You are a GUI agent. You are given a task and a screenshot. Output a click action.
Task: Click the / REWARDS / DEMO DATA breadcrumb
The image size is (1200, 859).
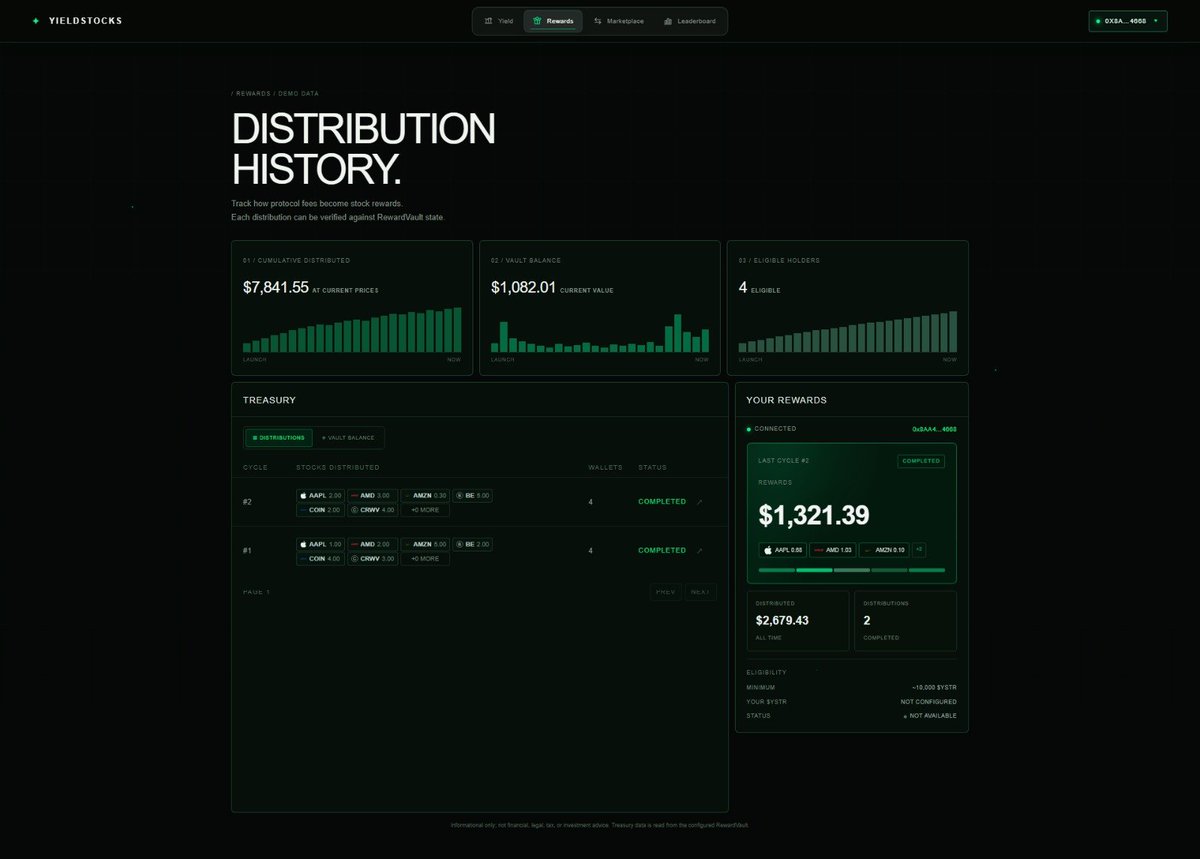point(275,94)
